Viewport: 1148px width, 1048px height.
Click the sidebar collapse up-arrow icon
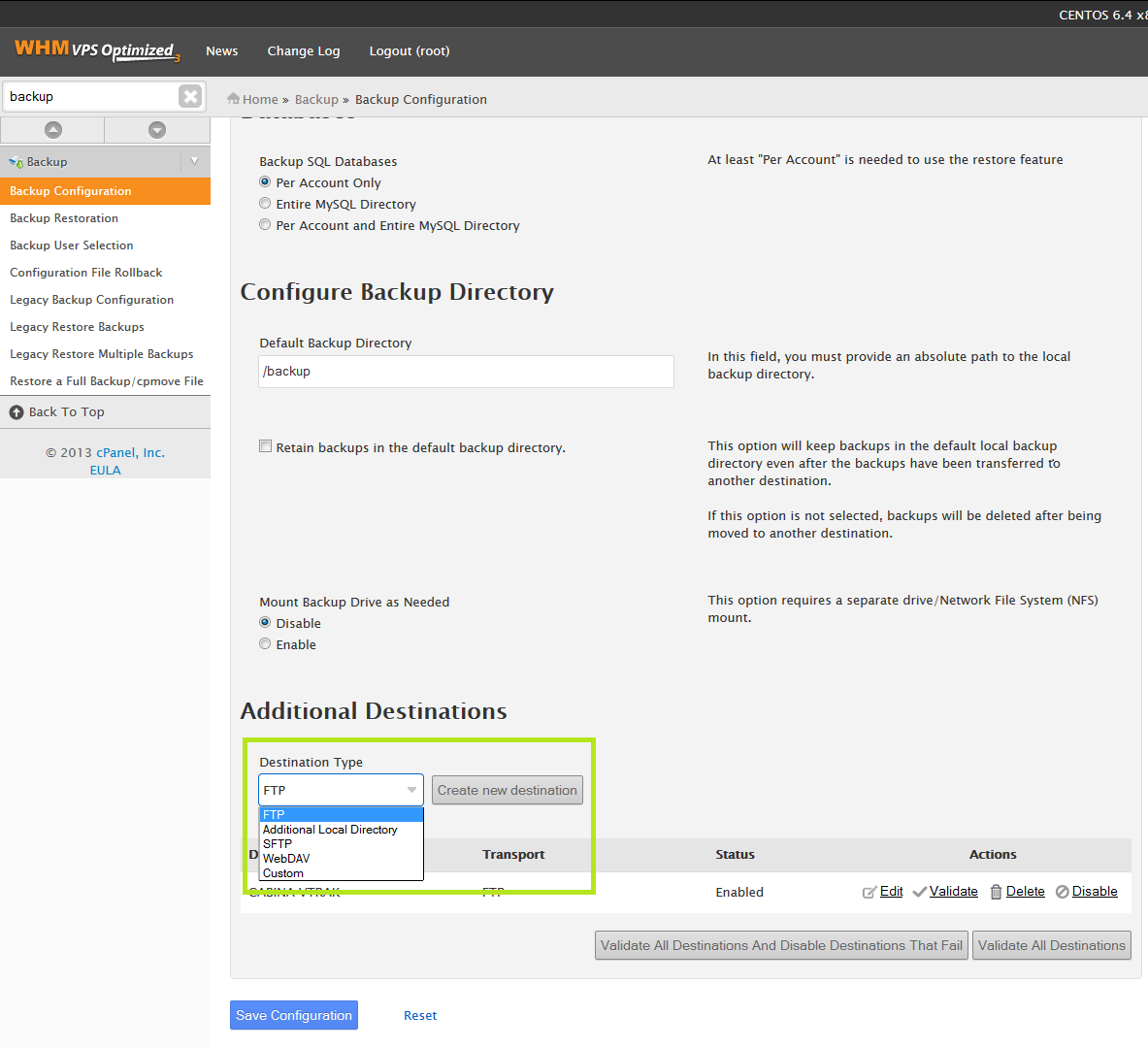[52, 130]
